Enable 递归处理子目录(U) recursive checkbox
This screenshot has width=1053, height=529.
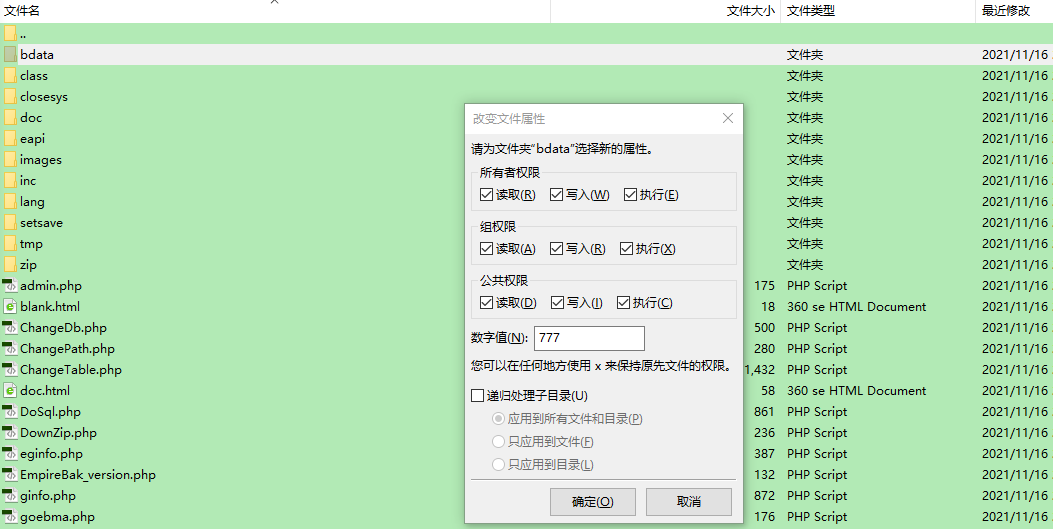coord(477,396)
